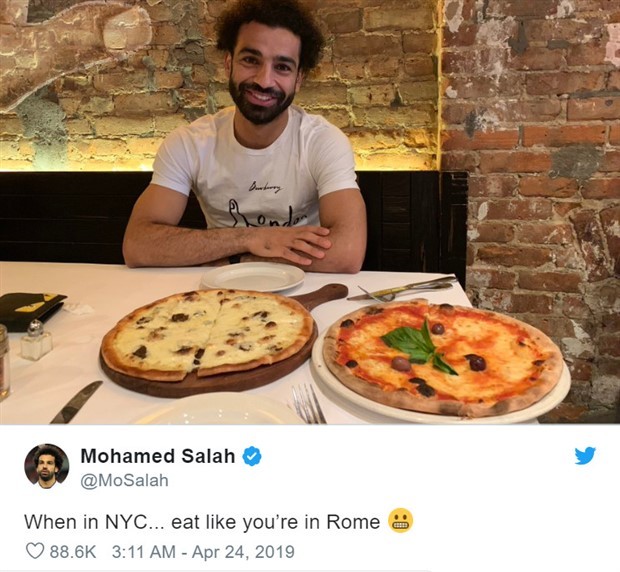Click the fork between the two pizzas
This screenshot has height=572, width=620.
click(x=308, y=403)
